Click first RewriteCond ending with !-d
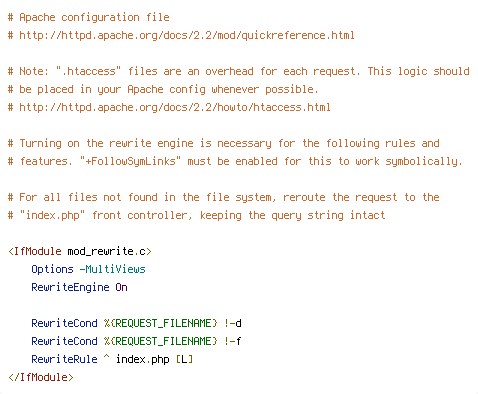Viewport: 478px width, 394px height. pos(137,323)
